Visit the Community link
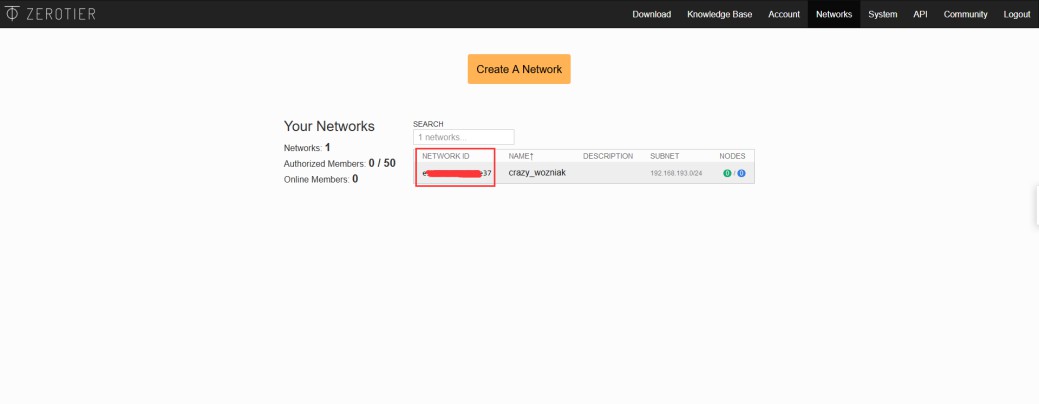 [x=965, y=14]
